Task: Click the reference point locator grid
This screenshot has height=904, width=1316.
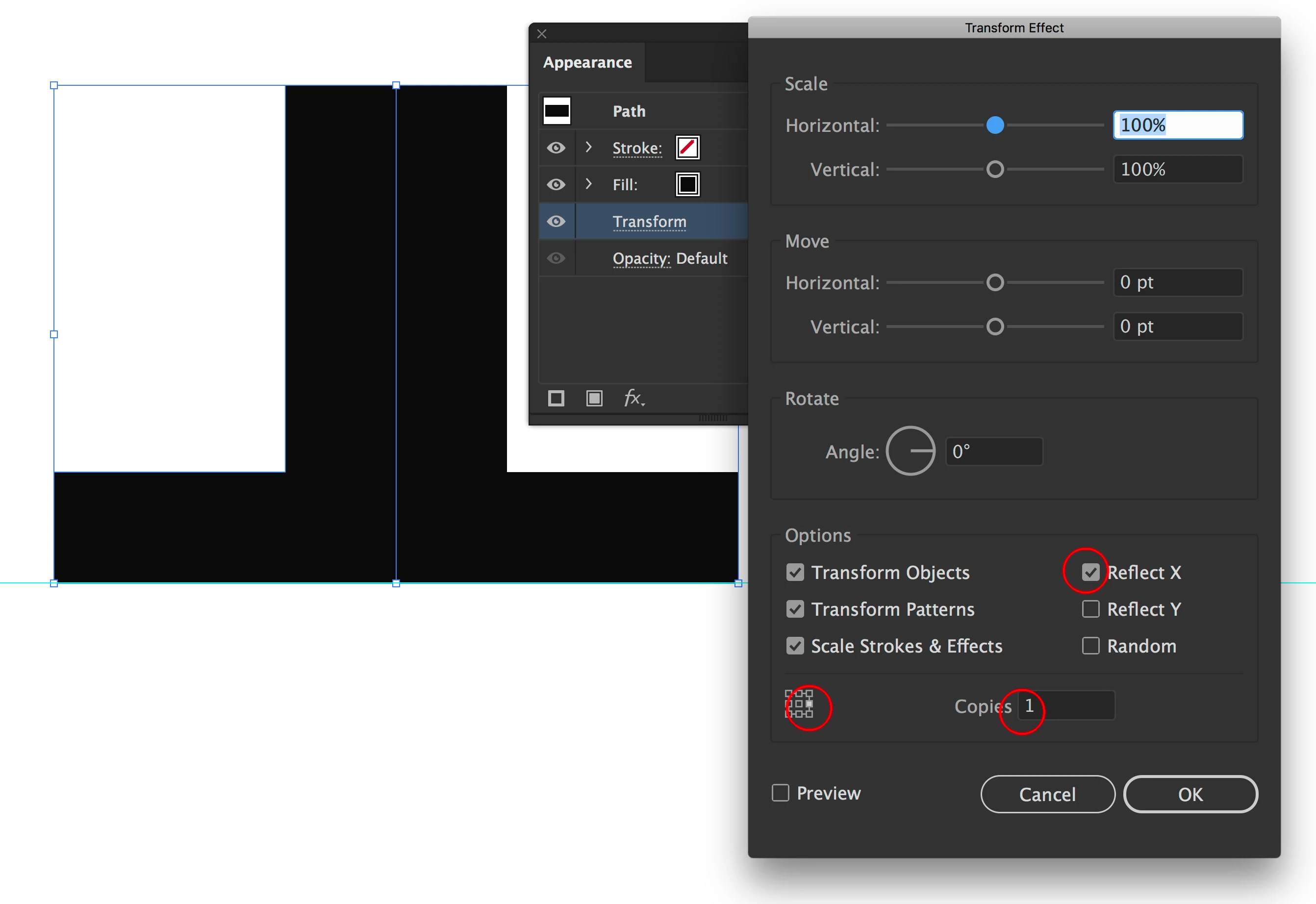Action: tap(799, 704)
